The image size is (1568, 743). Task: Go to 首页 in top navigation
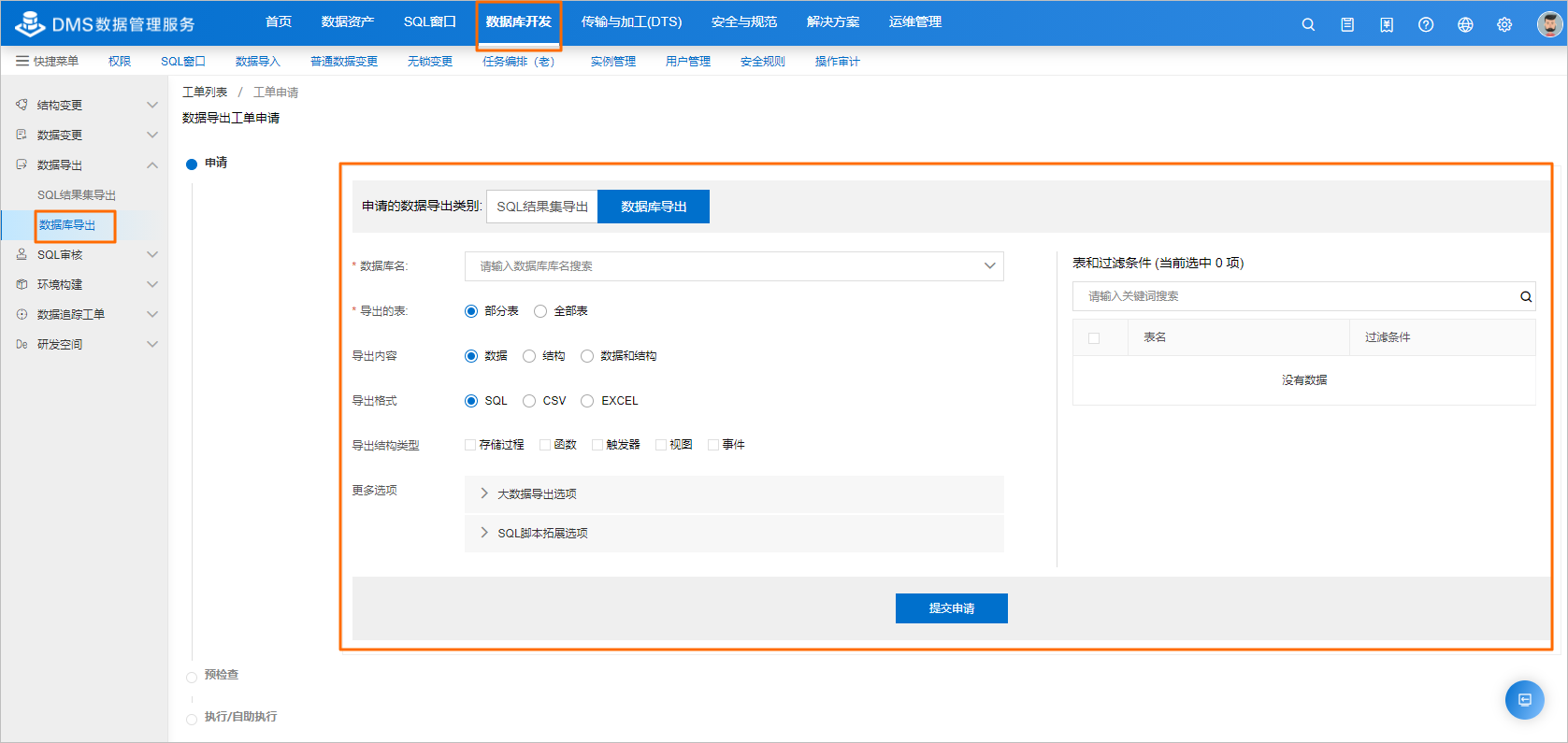pos(279,21)
